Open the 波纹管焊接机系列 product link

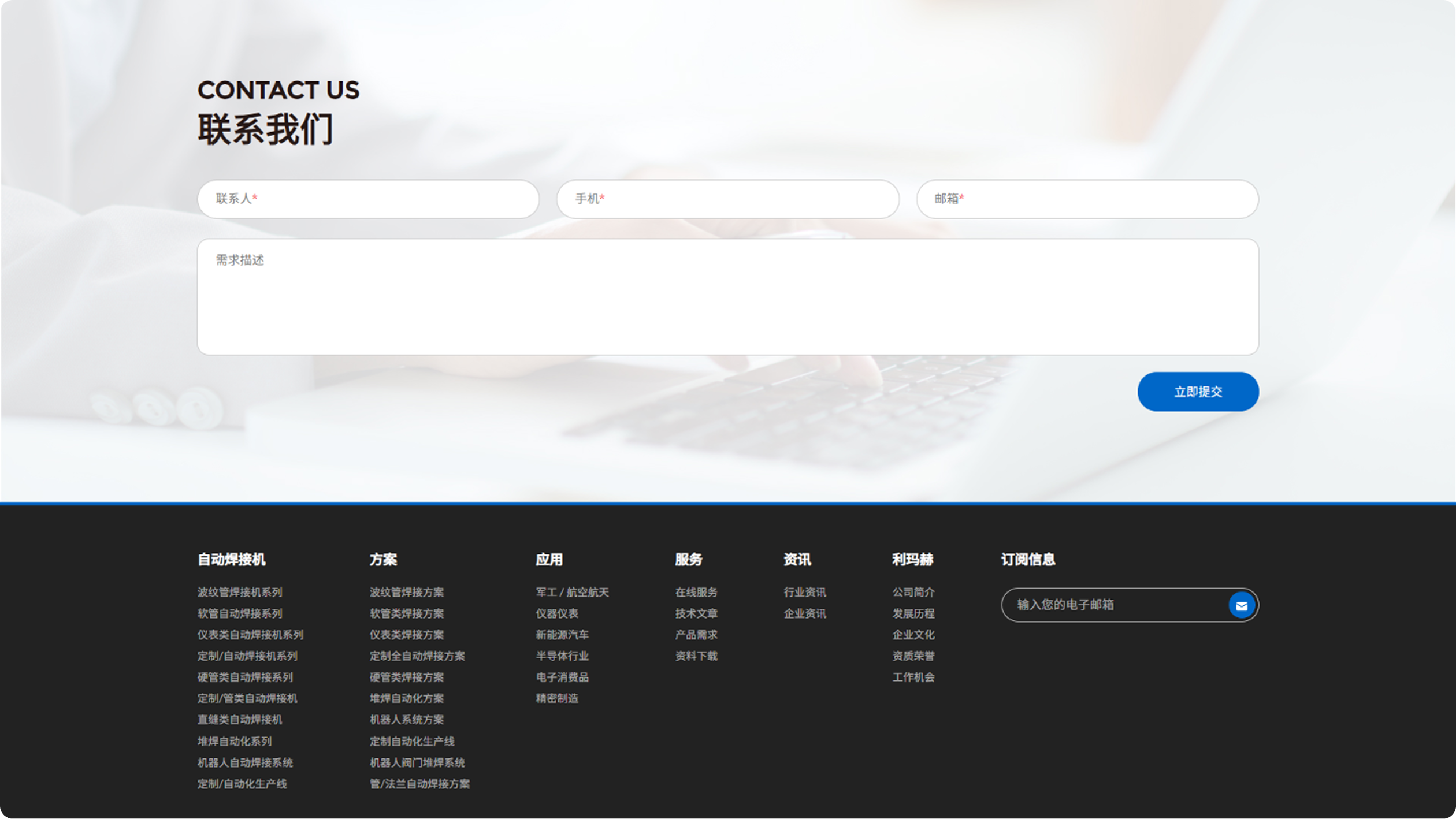(x=240, y=592)
